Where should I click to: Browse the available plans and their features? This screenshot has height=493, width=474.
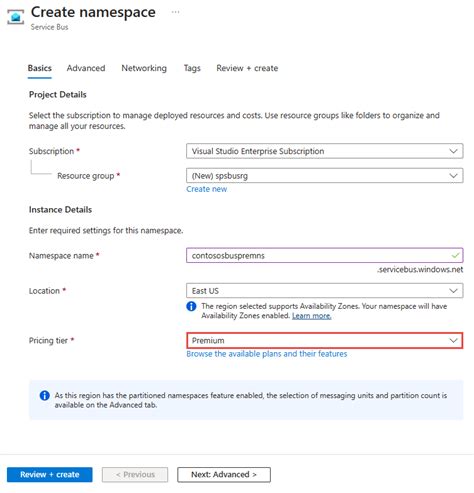click(267, 354)
